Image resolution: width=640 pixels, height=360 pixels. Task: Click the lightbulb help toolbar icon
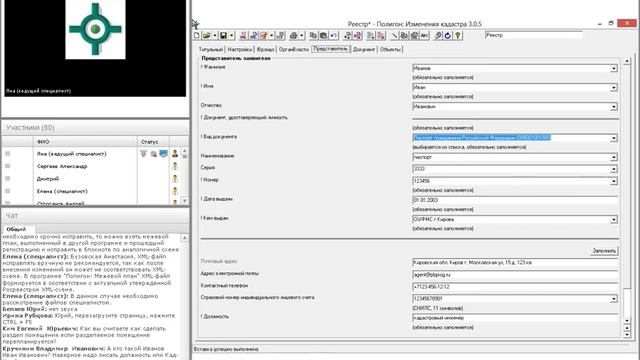[x=458, y=36]
